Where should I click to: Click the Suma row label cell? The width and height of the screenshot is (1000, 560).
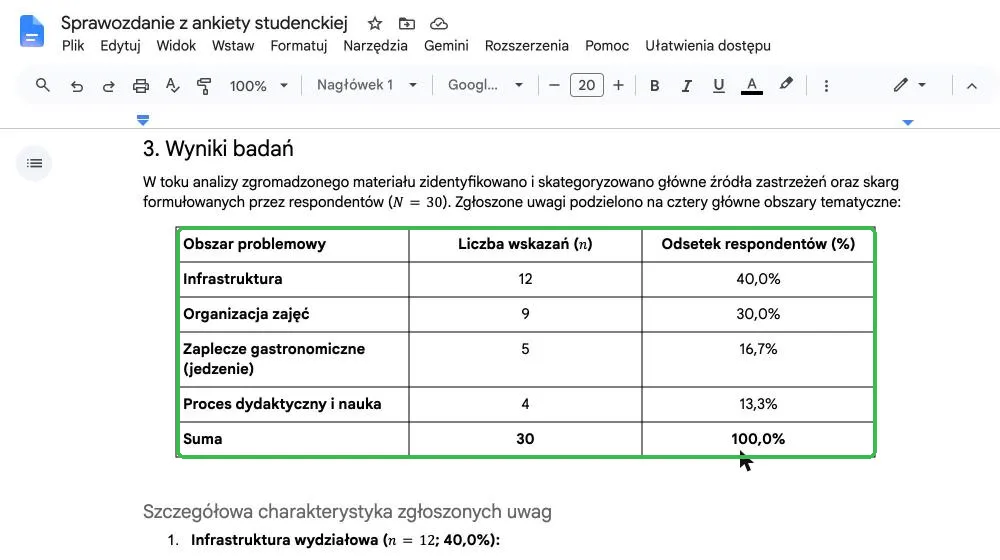[x=294, y=439]
